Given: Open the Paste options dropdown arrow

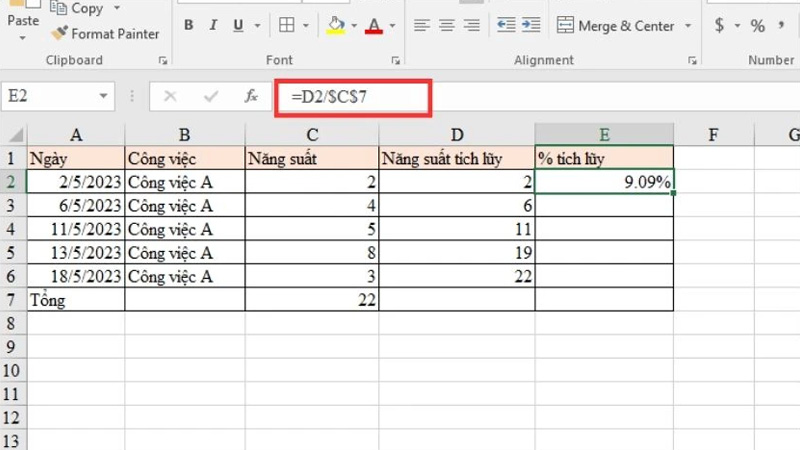Looking at the screenshot, I should pyautogui.click(x=22, y=38).
